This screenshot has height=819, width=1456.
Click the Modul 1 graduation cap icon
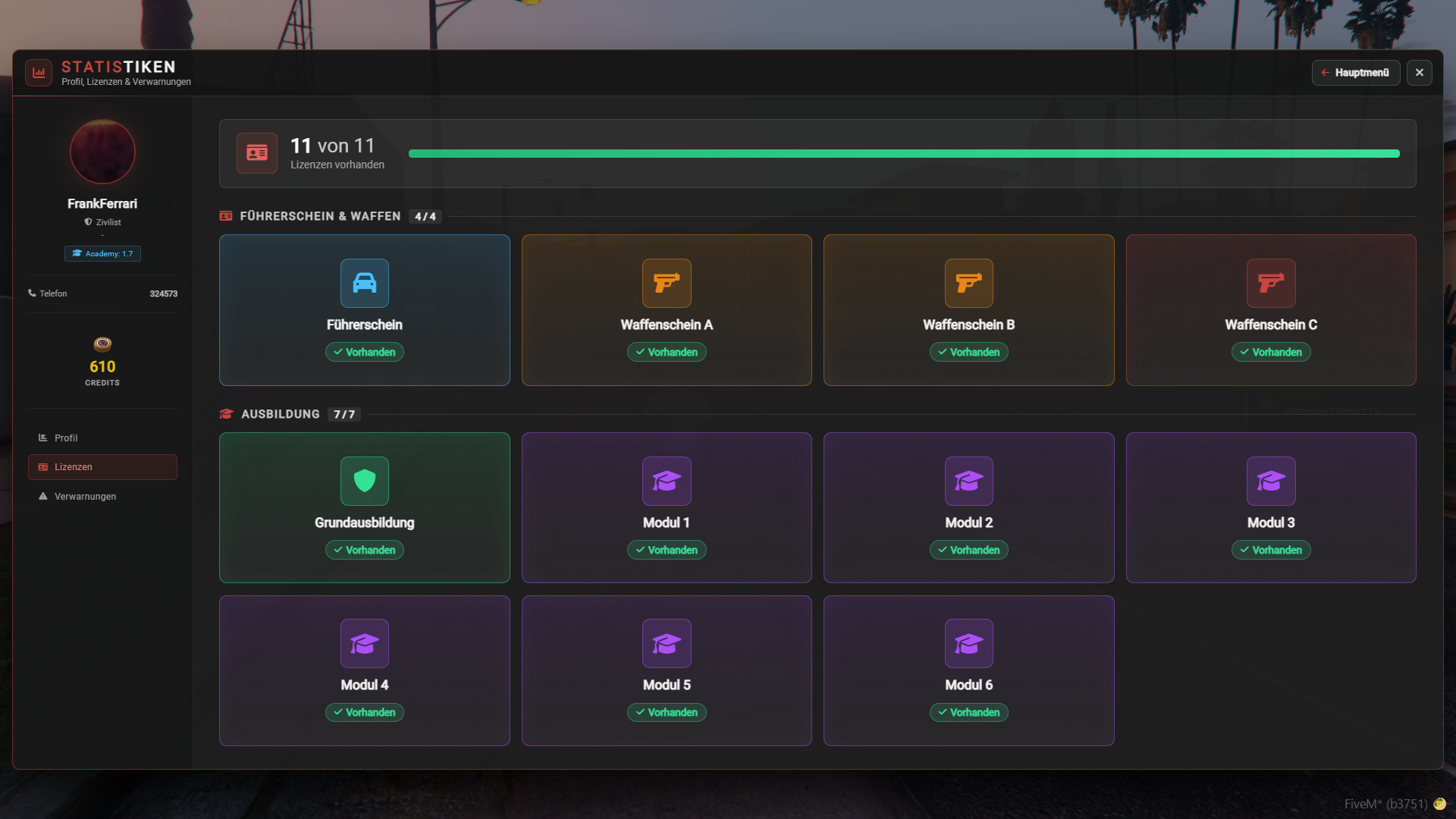[667, 481]
